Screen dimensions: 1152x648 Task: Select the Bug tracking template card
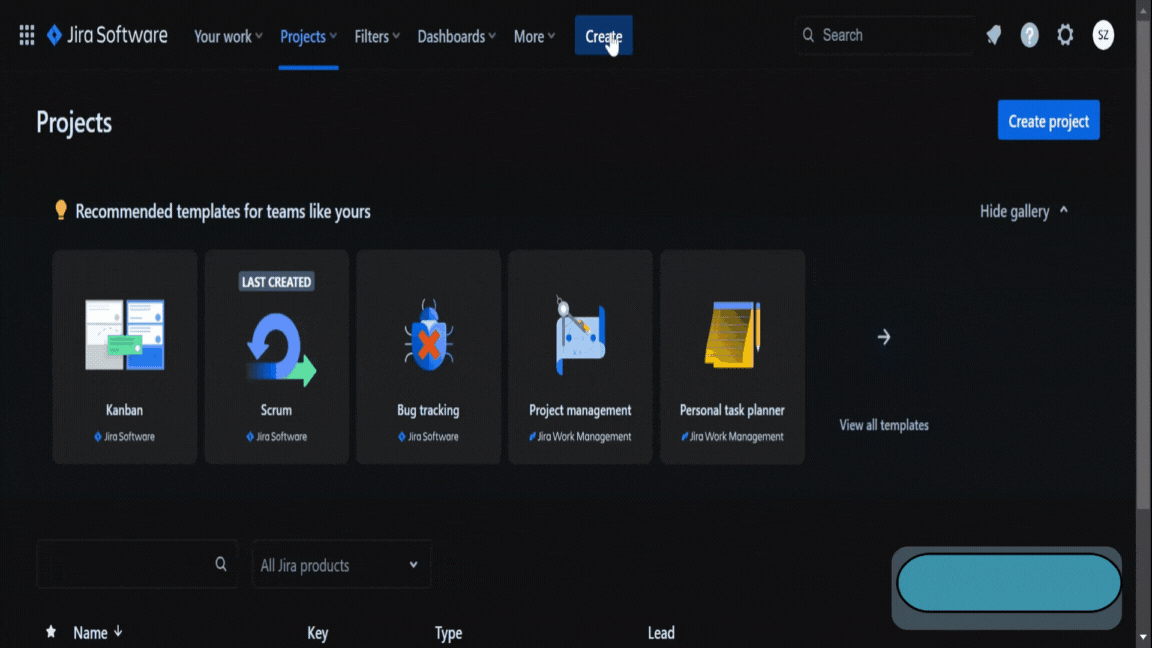[428, 357]
